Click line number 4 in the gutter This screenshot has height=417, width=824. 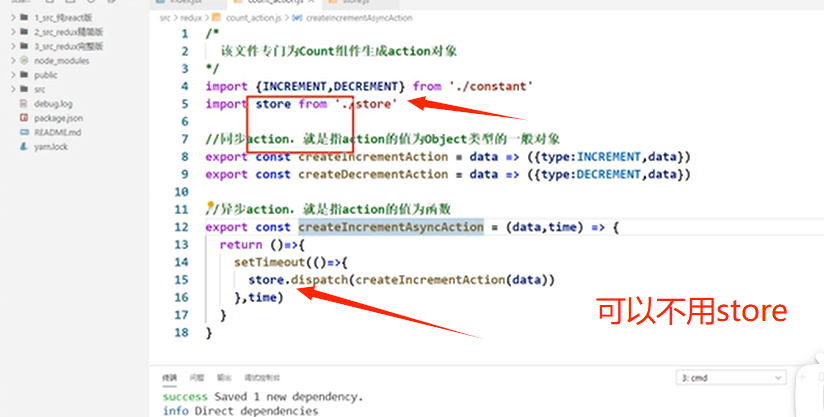point(184,86)
